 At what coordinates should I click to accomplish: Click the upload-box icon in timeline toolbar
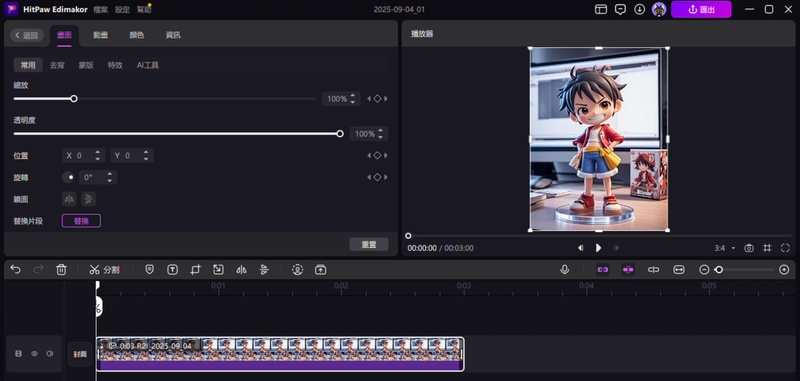pyautogui.click(x=320, y=270)
